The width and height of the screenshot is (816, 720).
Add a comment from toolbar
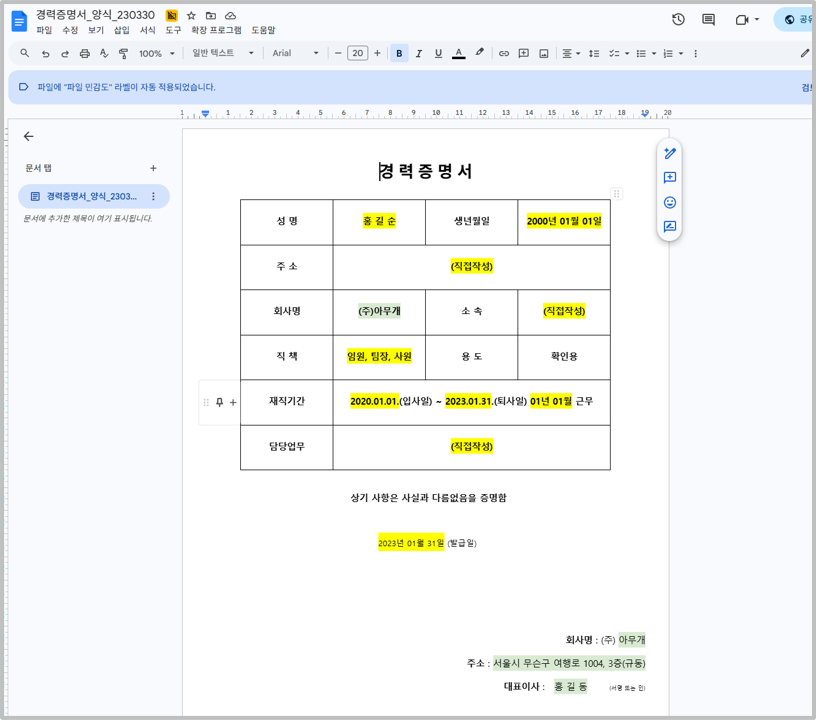click(x=524, y=54)
